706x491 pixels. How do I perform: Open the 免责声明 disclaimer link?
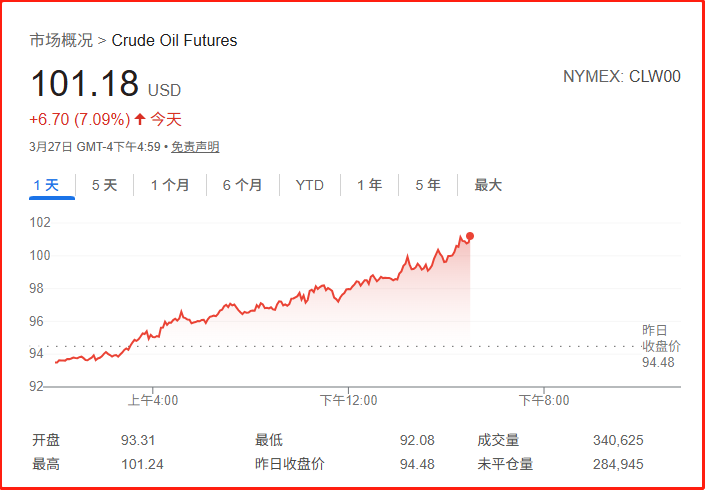tap(195, 147)
